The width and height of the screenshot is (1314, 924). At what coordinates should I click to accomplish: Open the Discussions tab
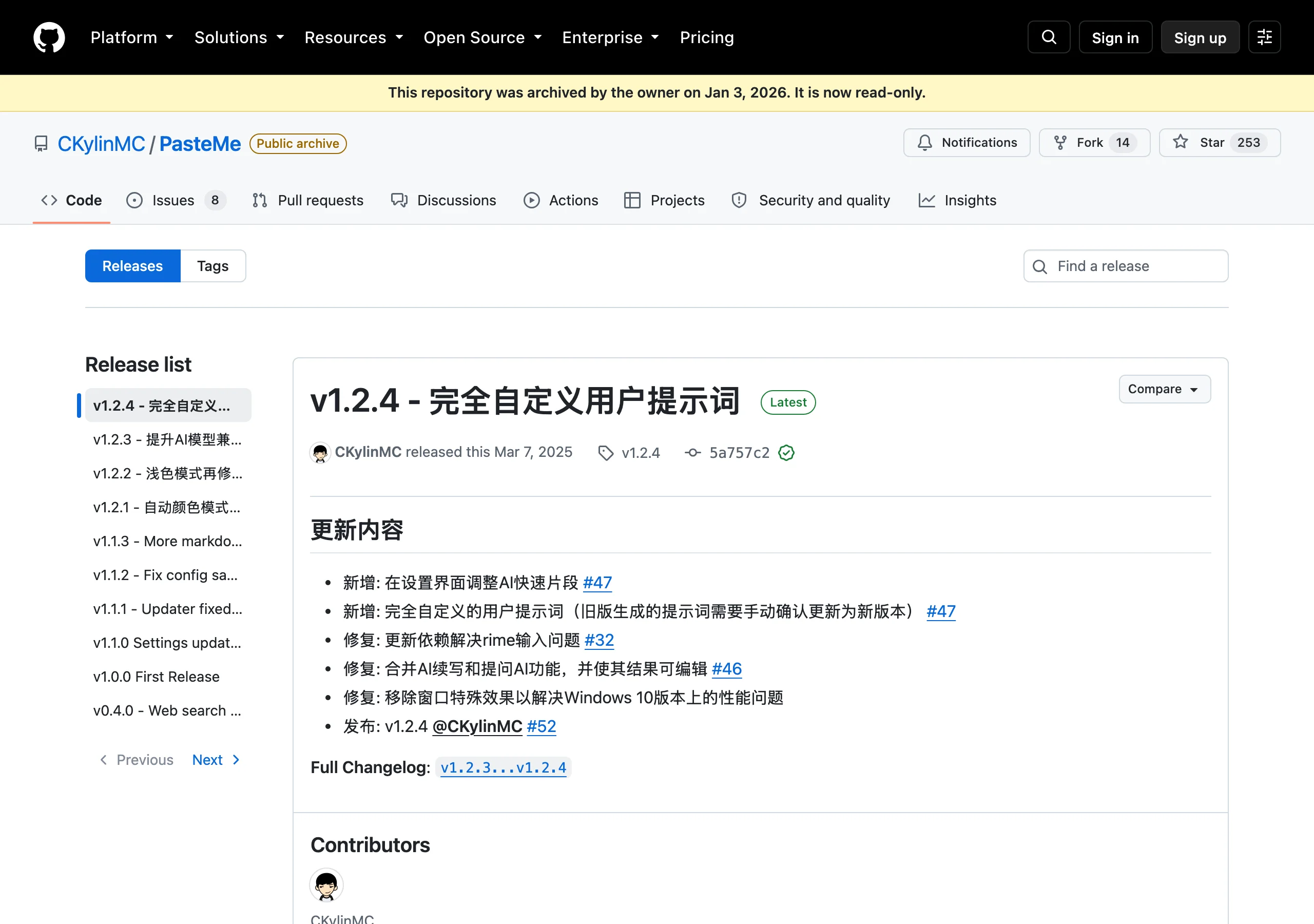click(x=443, y=200)
